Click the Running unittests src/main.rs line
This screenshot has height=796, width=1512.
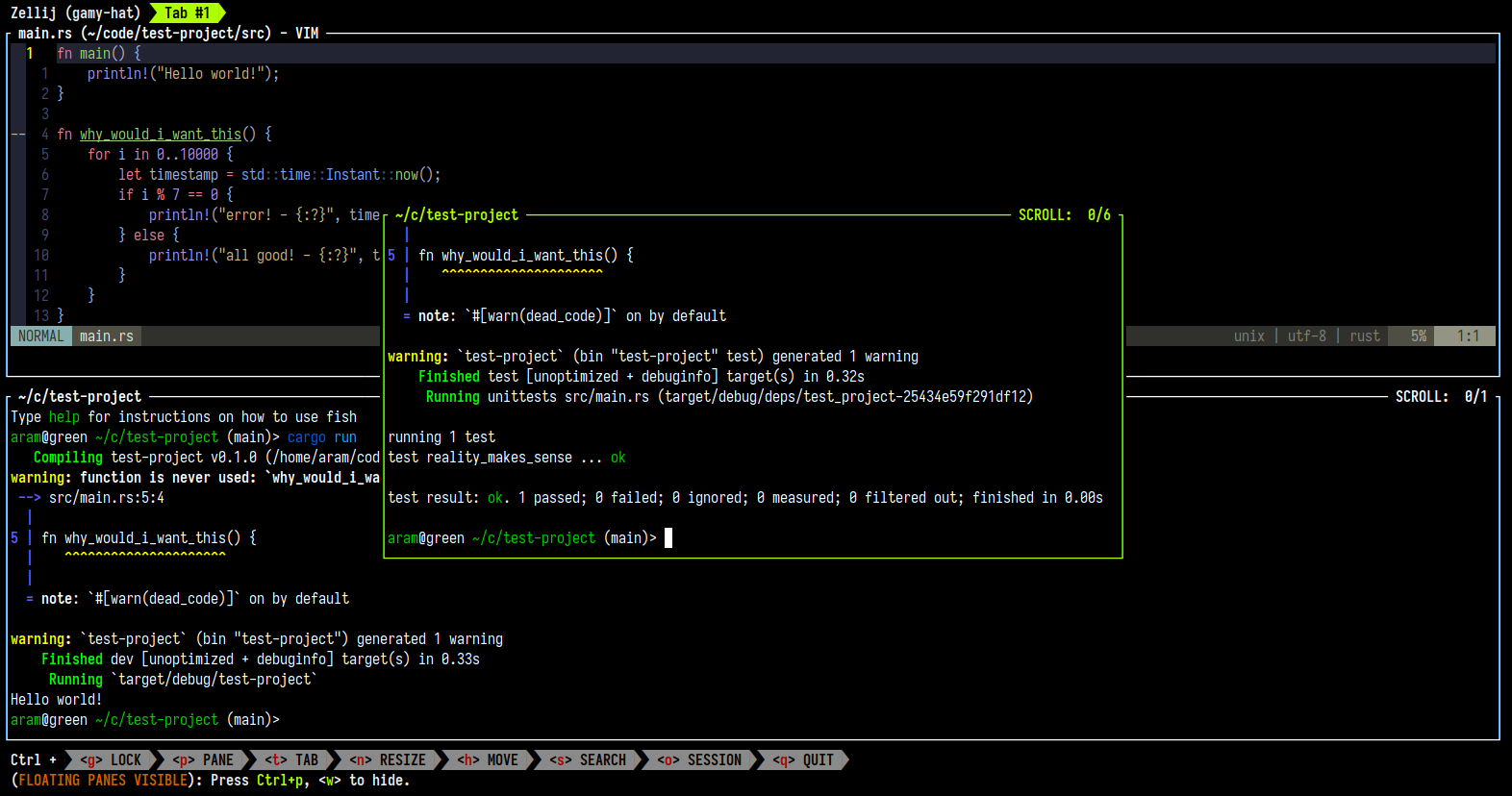pyautogui.click(x=729, y=396)
